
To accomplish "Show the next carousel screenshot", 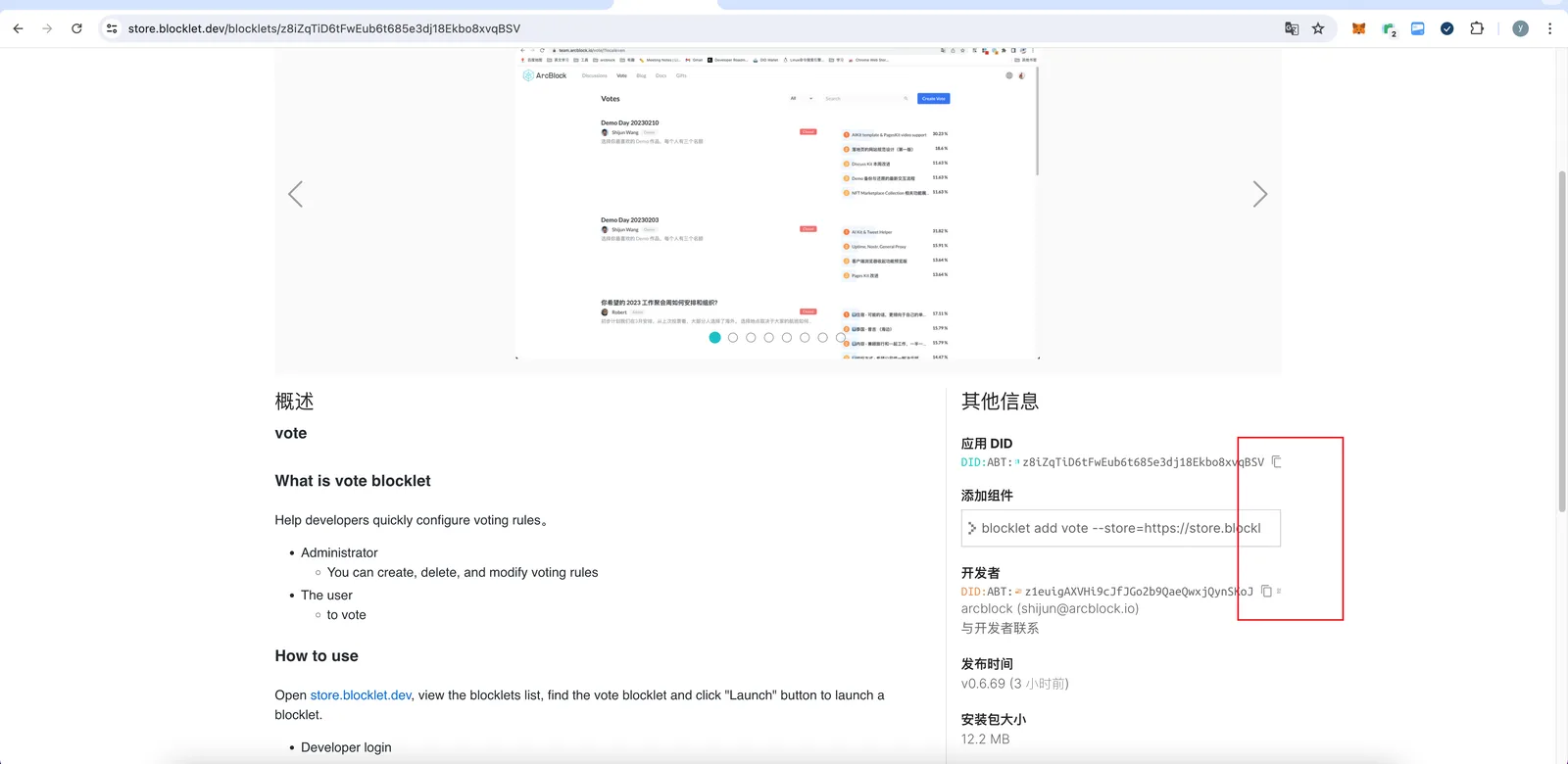I will 1260,194.
